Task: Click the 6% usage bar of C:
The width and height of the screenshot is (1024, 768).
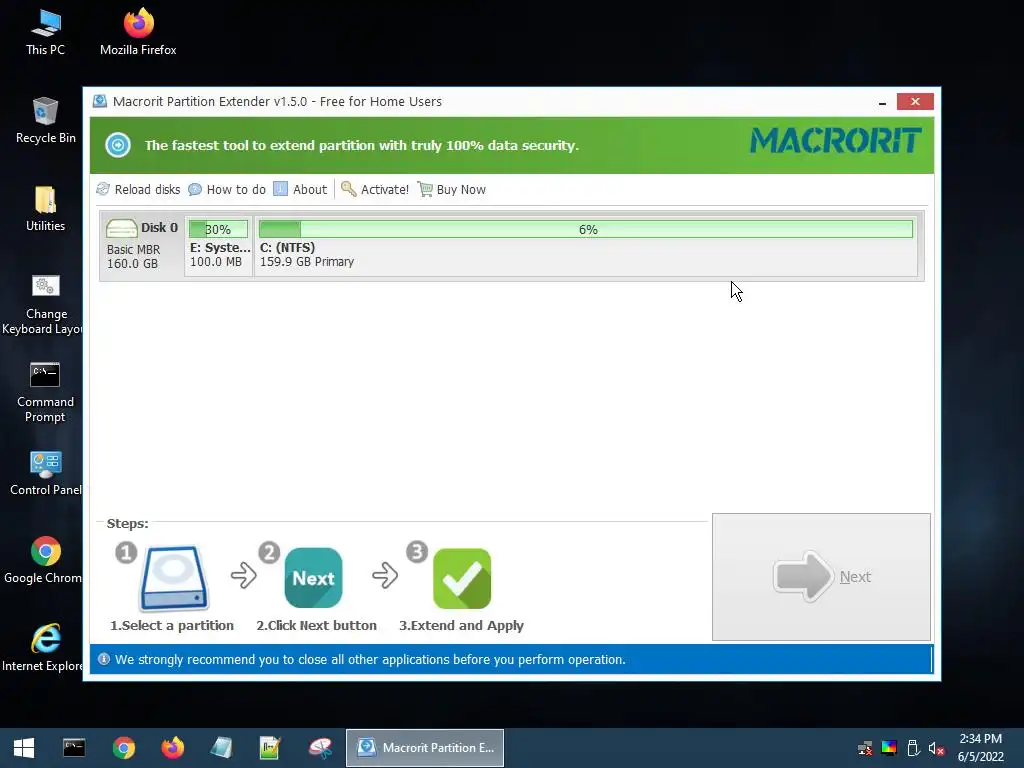Action: [x=586, y=229]
